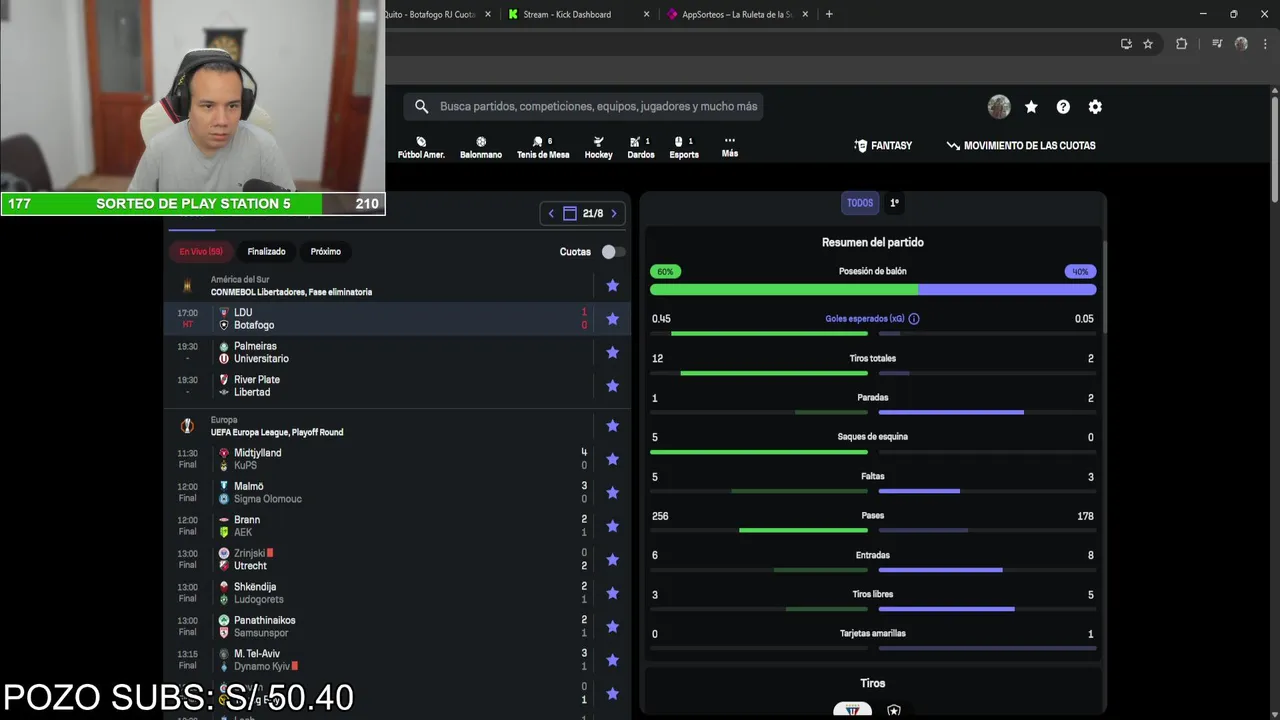
Task: Toggle favorite star for Brann vs AEK
Action: 613,526
